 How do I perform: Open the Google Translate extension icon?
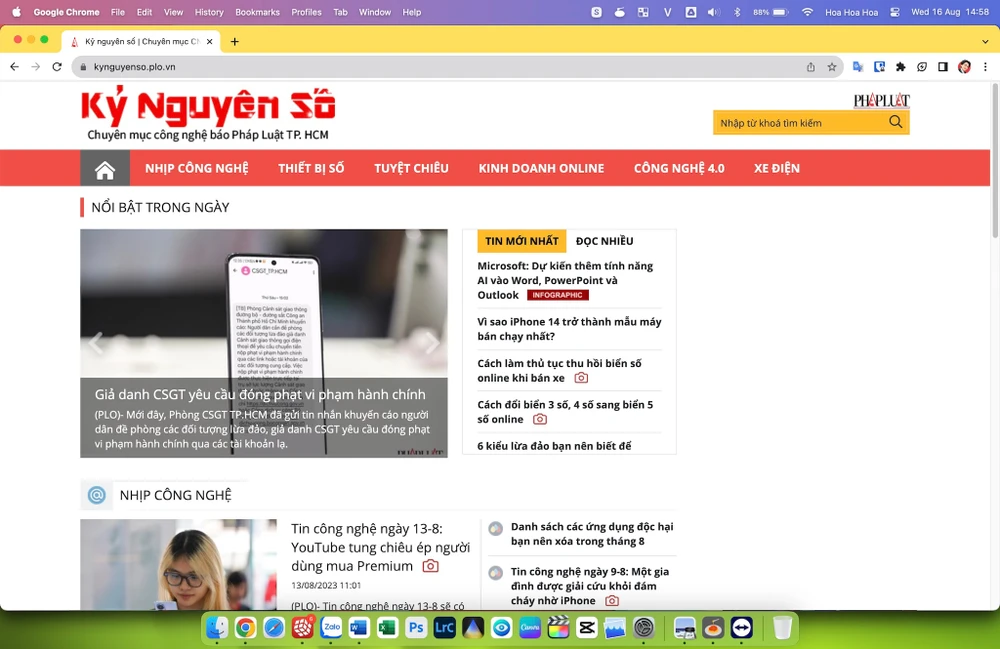pos(858,67)
